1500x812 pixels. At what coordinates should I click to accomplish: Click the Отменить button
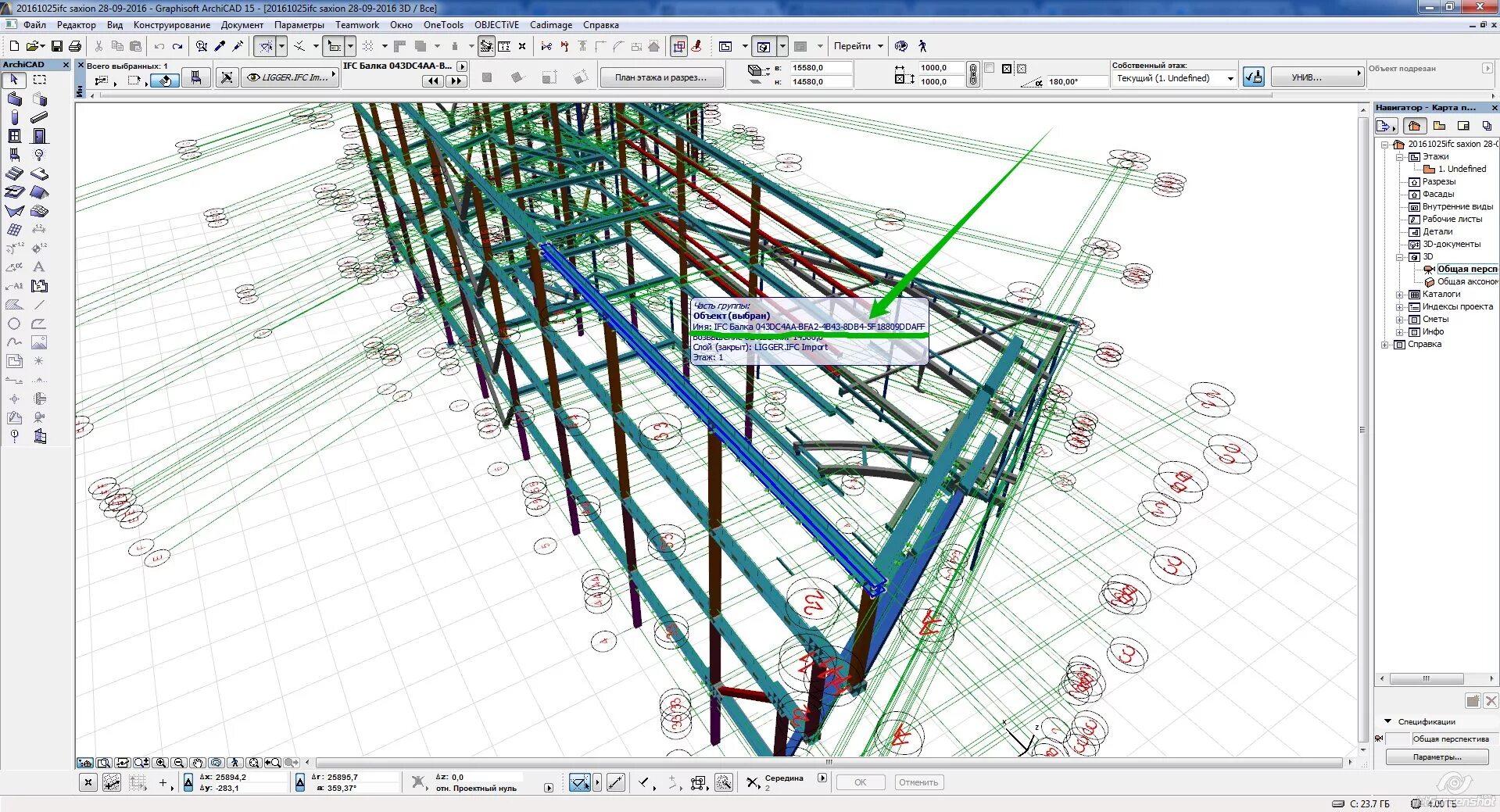(918, 782)
